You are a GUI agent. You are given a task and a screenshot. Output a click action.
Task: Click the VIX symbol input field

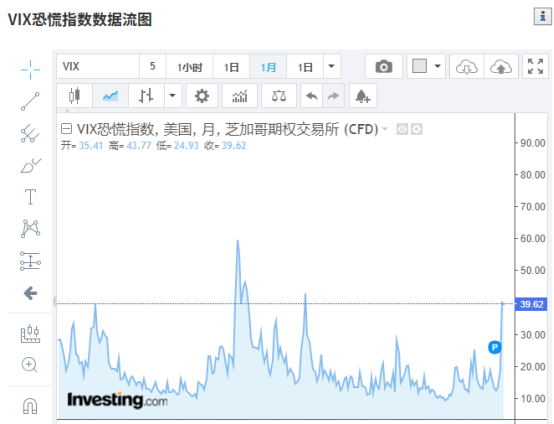tap(98, 66)
